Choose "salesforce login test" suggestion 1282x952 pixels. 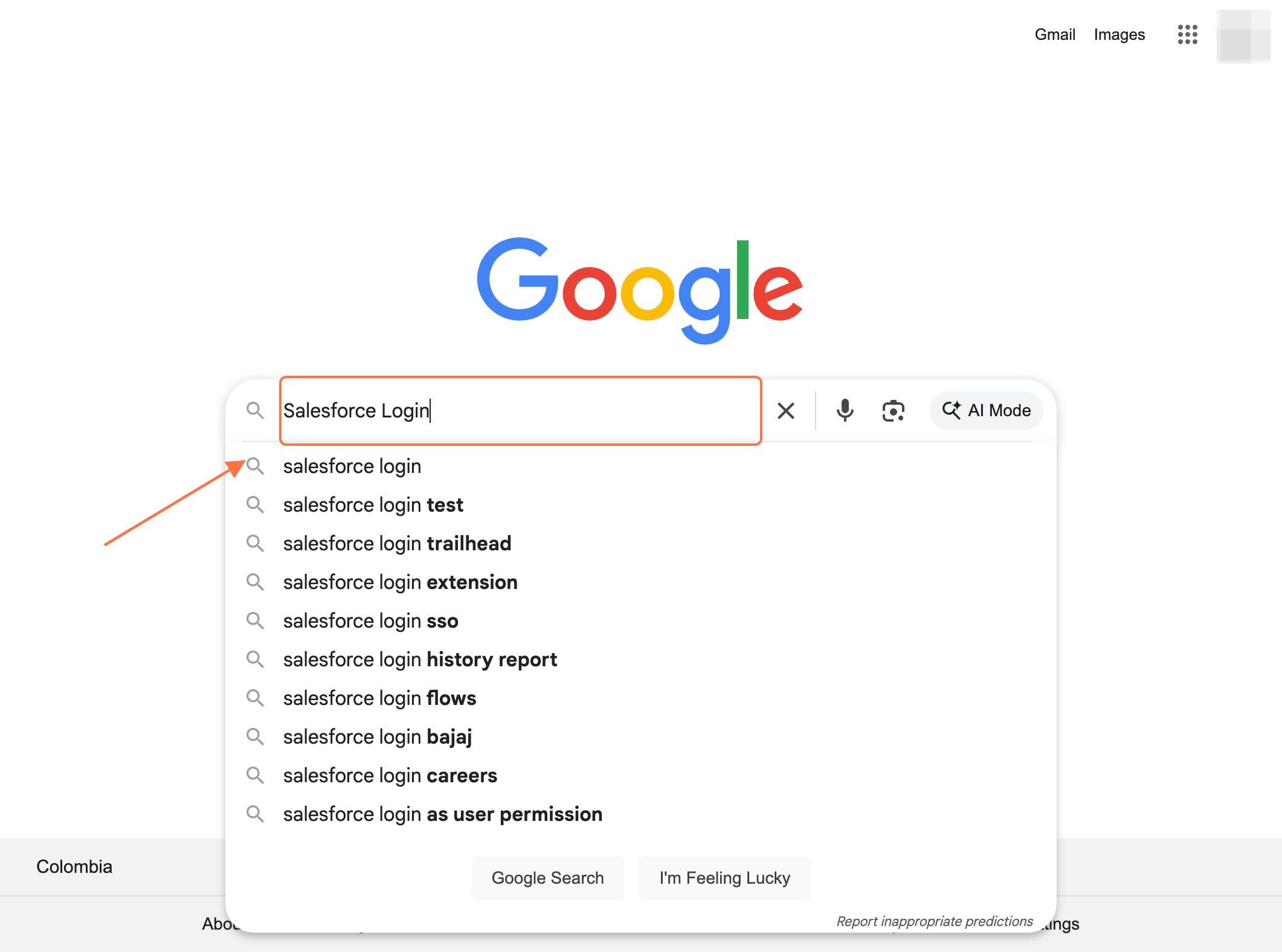coord(373,505)
